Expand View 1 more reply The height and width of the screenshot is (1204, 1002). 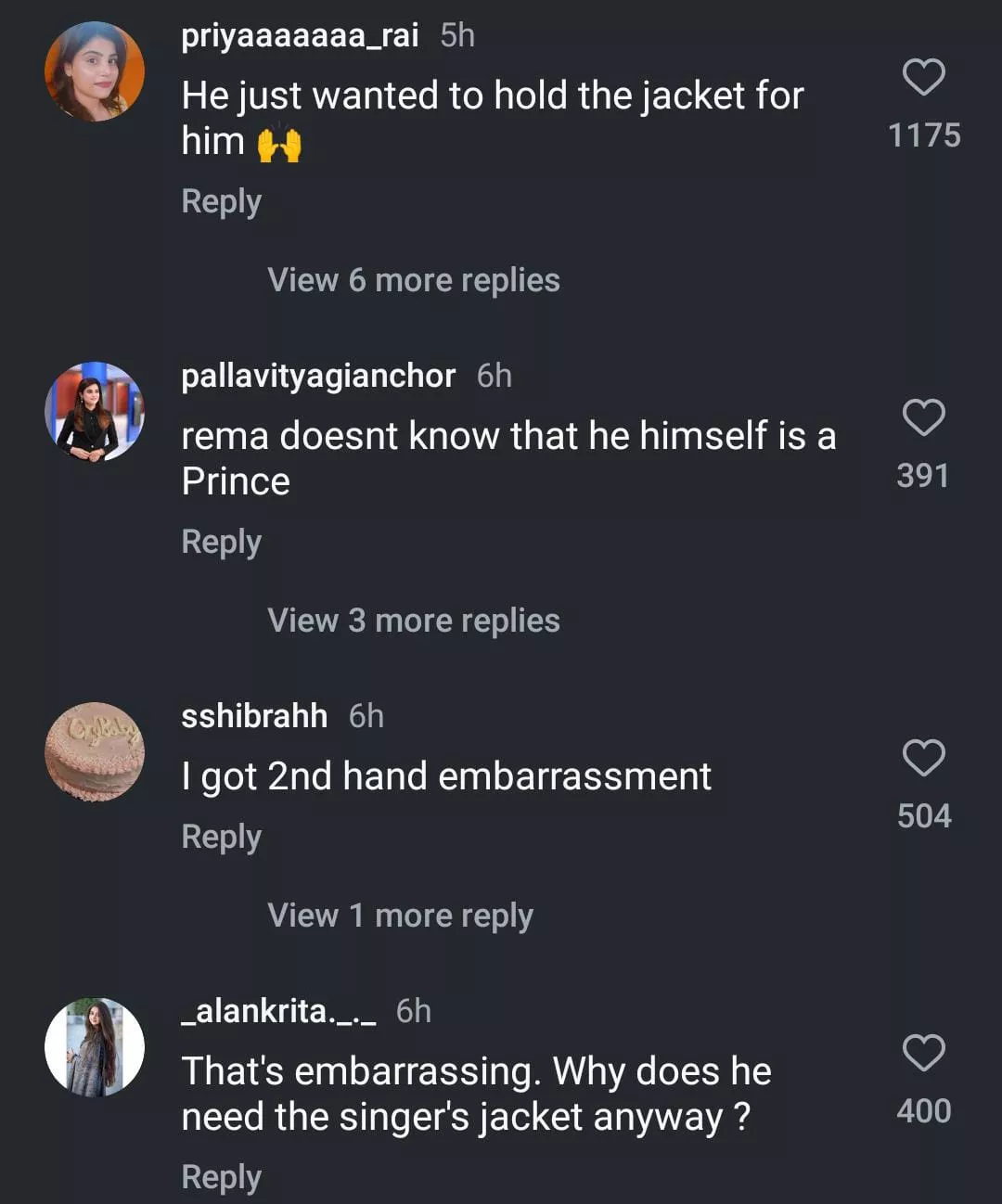click(x=400, y=916)
